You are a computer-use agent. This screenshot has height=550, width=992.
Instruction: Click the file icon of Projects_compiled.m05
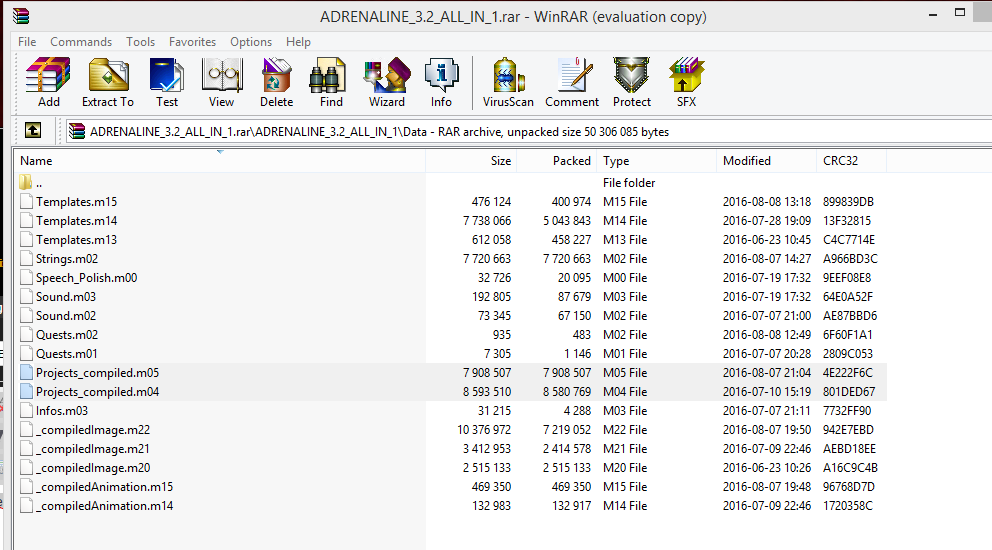pyautogui.click(x=26, y=372)
